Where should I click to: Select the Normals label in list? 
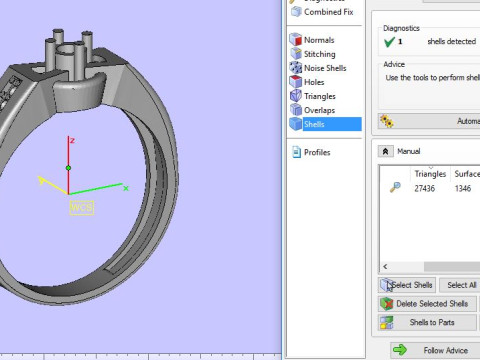point(319,40)
